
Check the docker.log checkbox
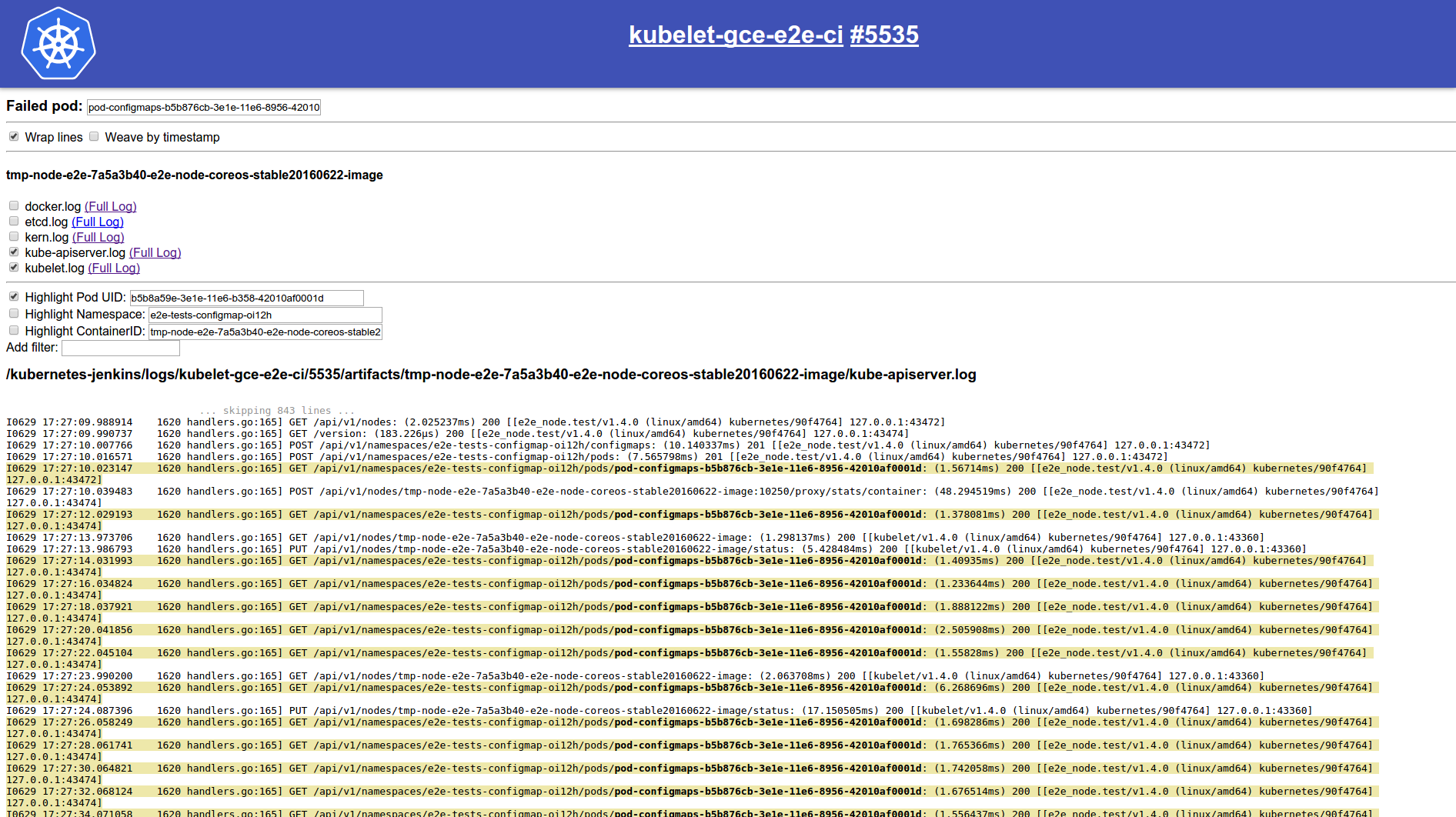point(14,206)
